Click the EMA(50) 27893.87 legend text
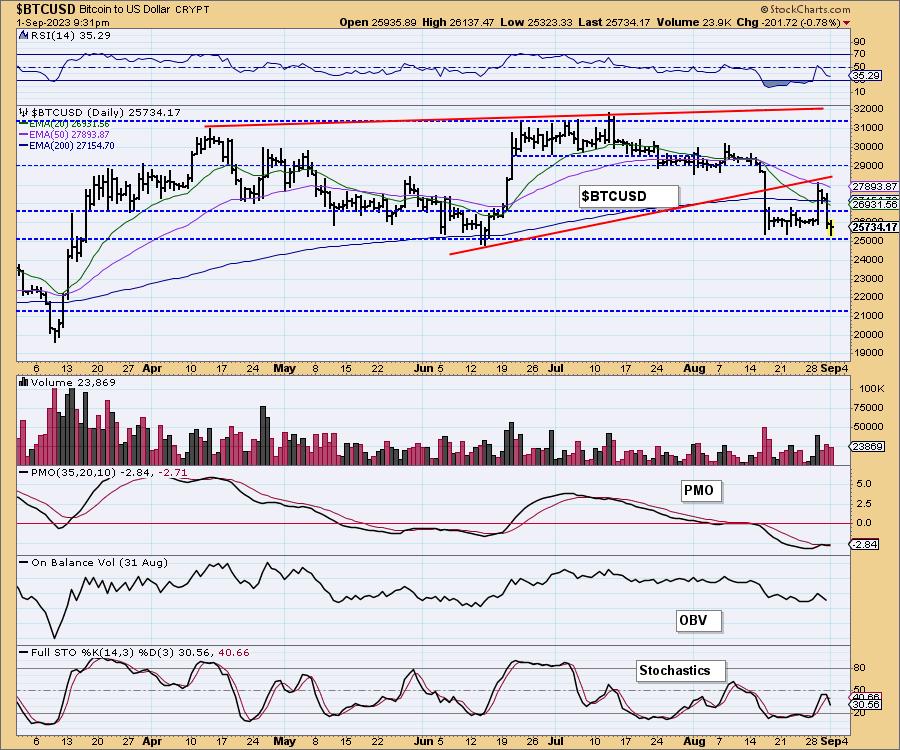The image size is (900, 750). (x=69, y=134)
